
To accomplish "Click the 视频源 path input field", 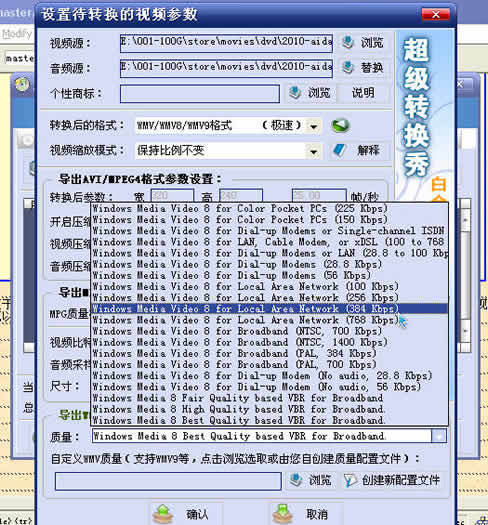I will tap(226, 43).
